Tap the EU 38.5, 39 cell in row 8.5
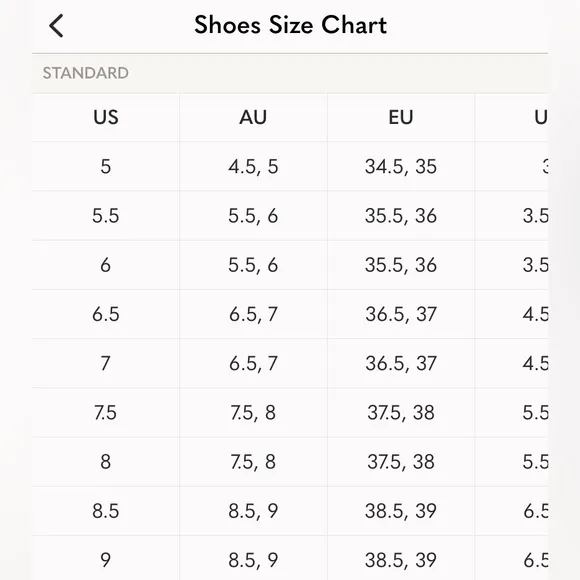Image resolution: width=580 pixels, height=580 pixels. point(401,511)
